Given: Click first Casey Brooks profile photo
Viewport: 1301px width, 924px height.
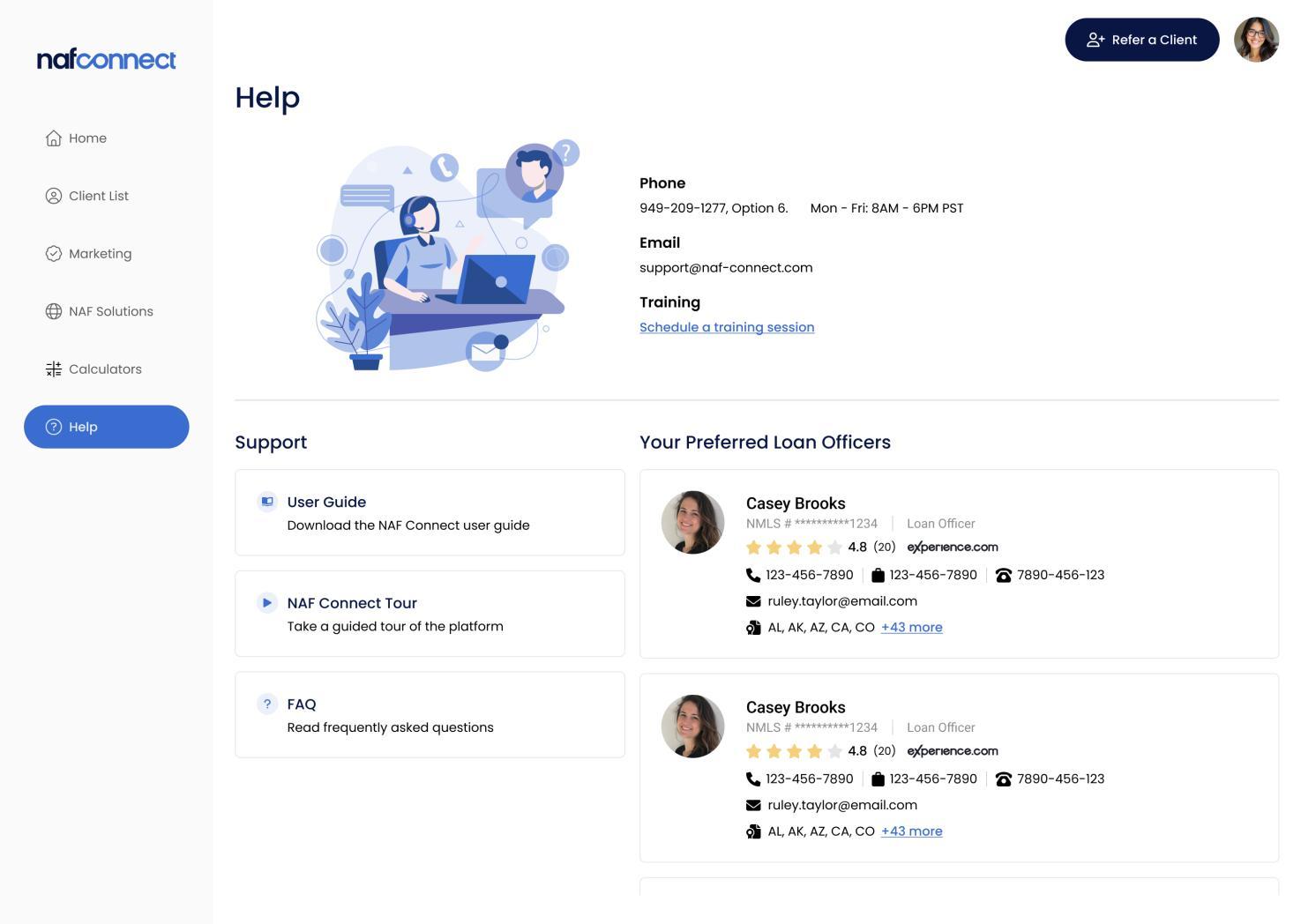Looking at the screenshot, I should coord(692,523).
